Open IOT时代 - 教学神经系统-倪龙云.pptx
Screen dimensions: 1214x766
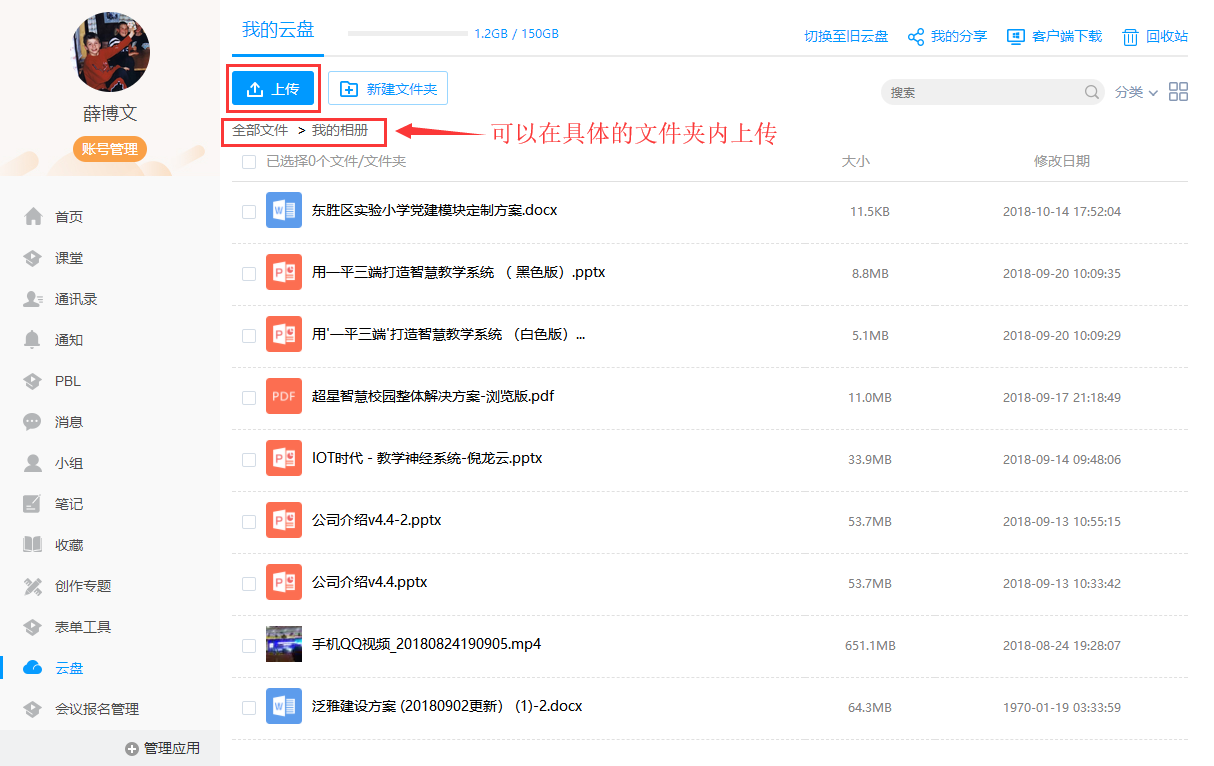coord(427,458)
